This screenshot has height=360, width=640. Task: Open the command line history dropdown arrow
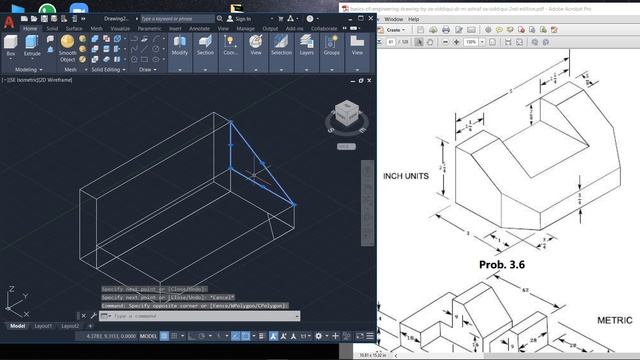coord(297,316)
